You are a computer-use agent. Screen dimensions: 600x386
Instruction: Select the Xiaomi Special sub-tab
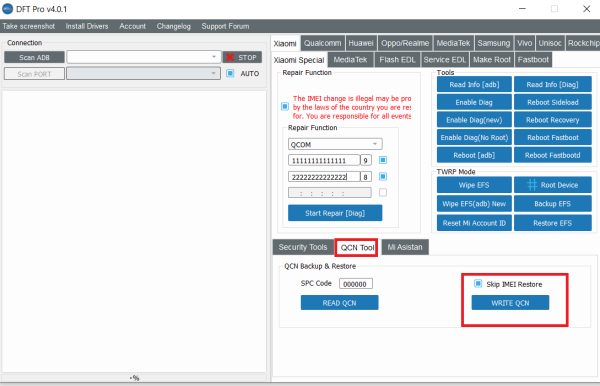tap(299, 60)
